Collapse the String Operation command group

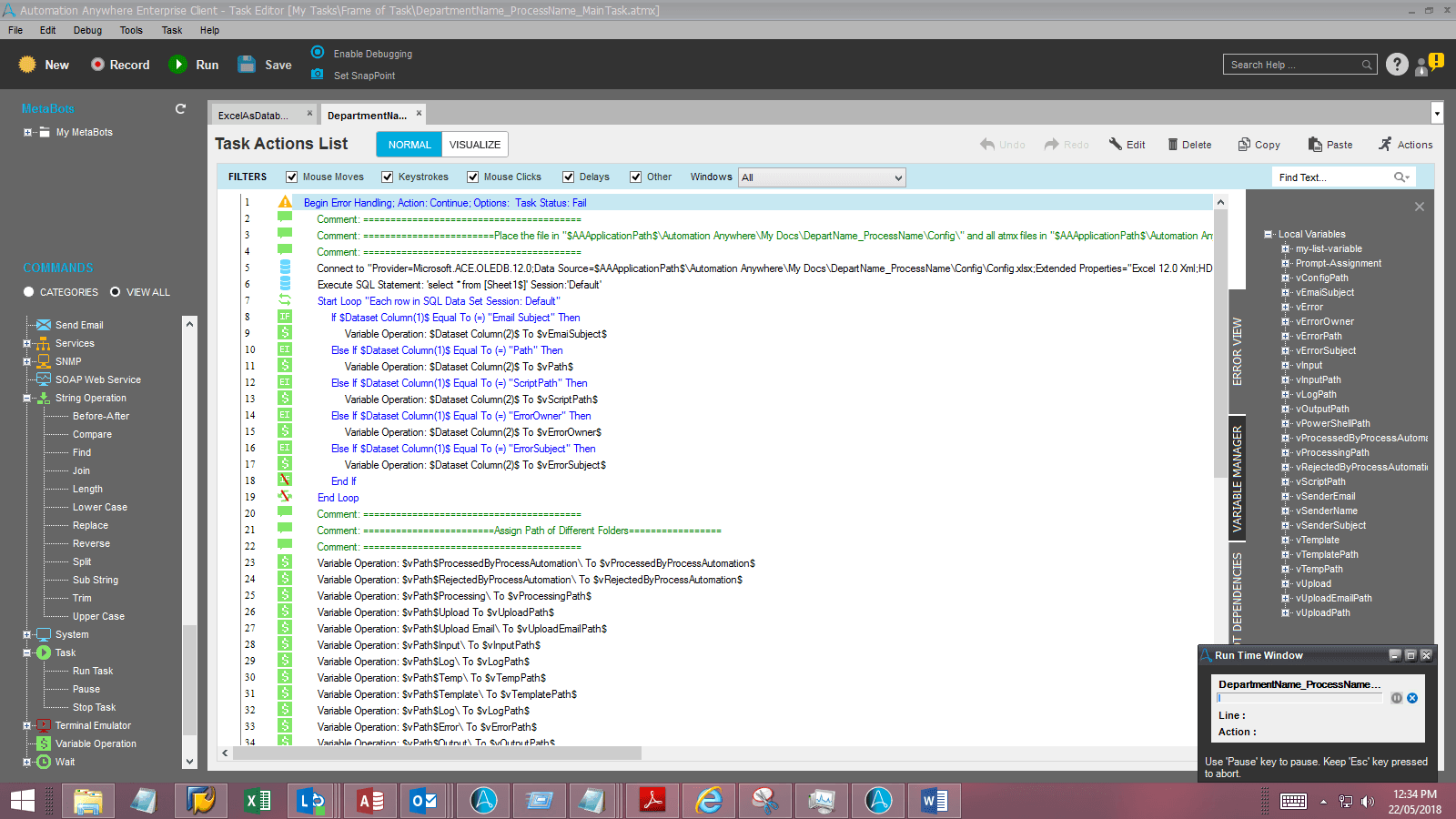pyautogui.click(x=27, y=398)
